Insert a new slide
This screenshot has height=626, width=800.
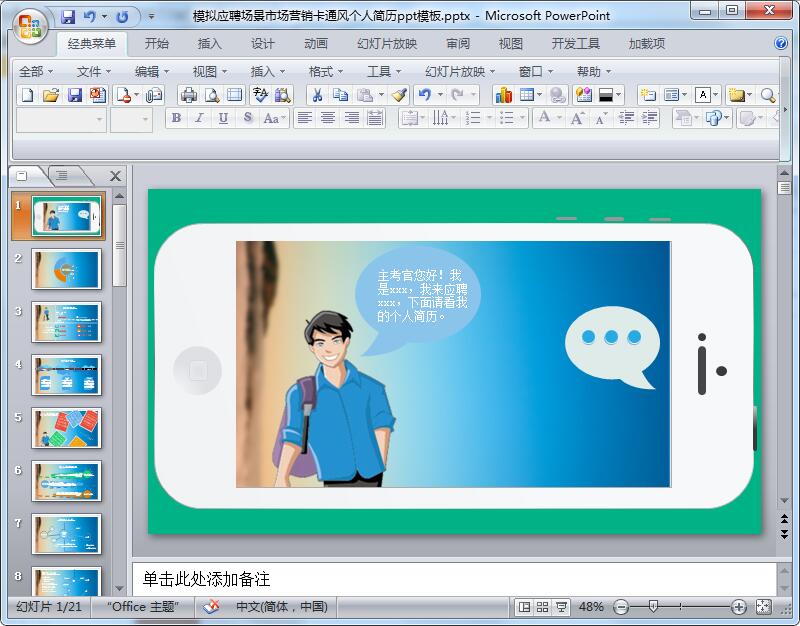pos(648,95)
